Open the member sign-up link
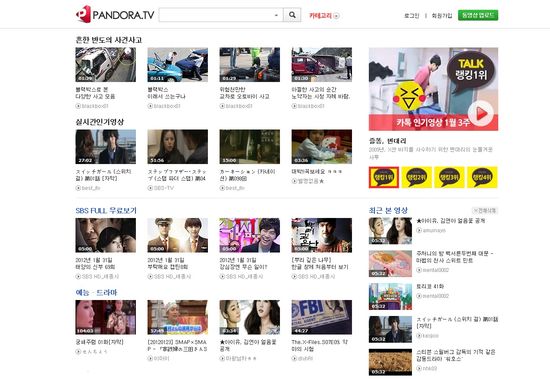550x379 pixels. [442, 15]
